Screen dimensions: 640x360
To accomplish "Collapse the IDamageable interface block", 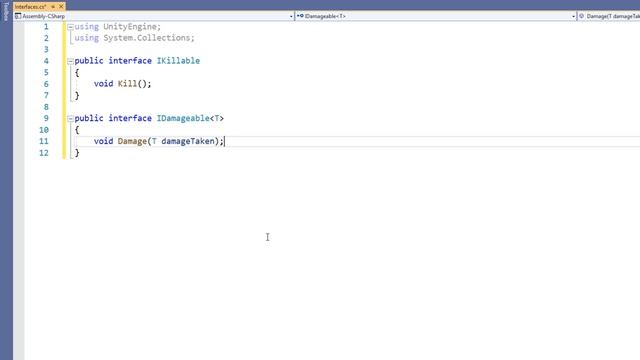I will click(x=70, y=119).
